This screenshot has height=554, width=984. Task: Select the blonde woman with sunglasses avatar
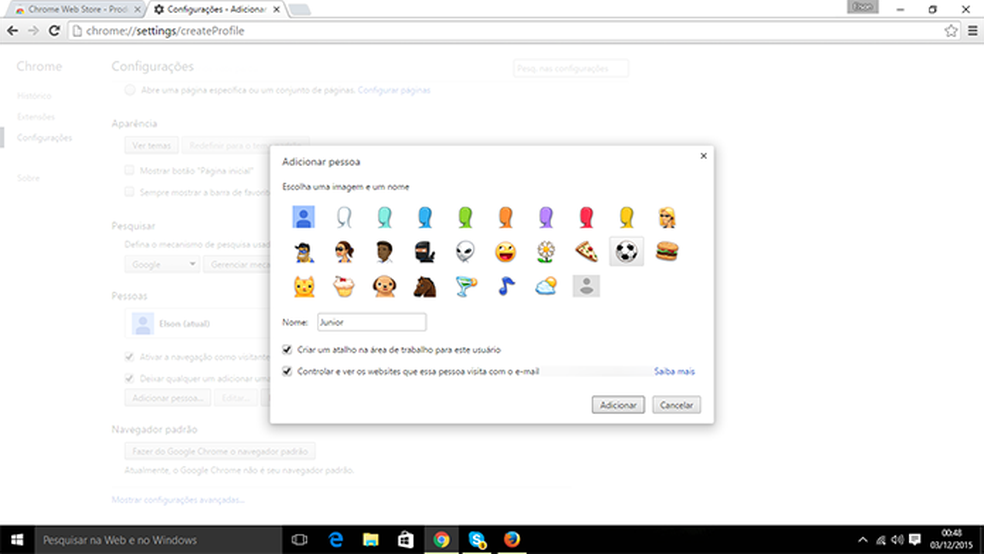667,217
